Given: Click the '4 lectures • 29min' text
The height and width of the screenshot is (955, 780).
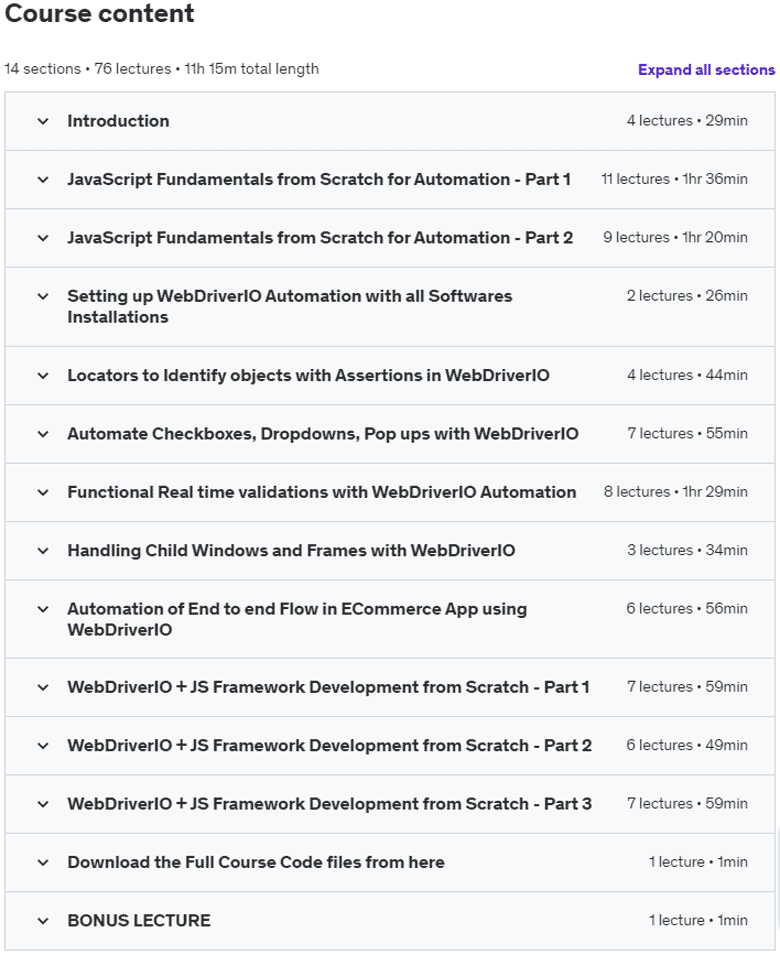Looking at the screenshot, I should click(687, 121).
